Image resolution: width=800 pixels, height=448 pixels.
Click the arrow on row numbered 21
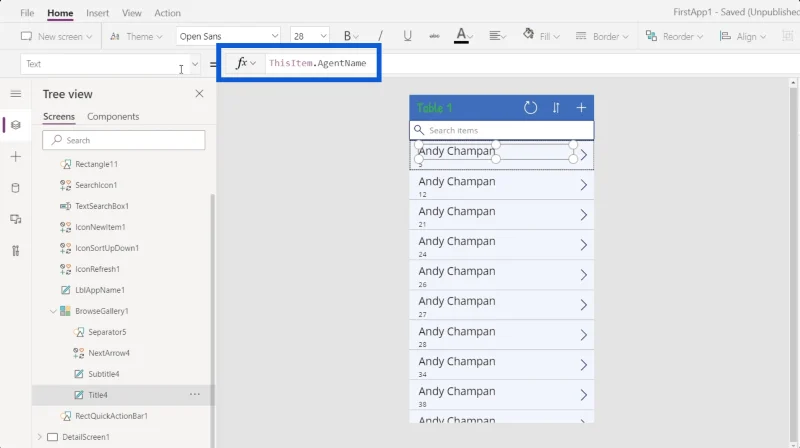click(x=584, y=215)
